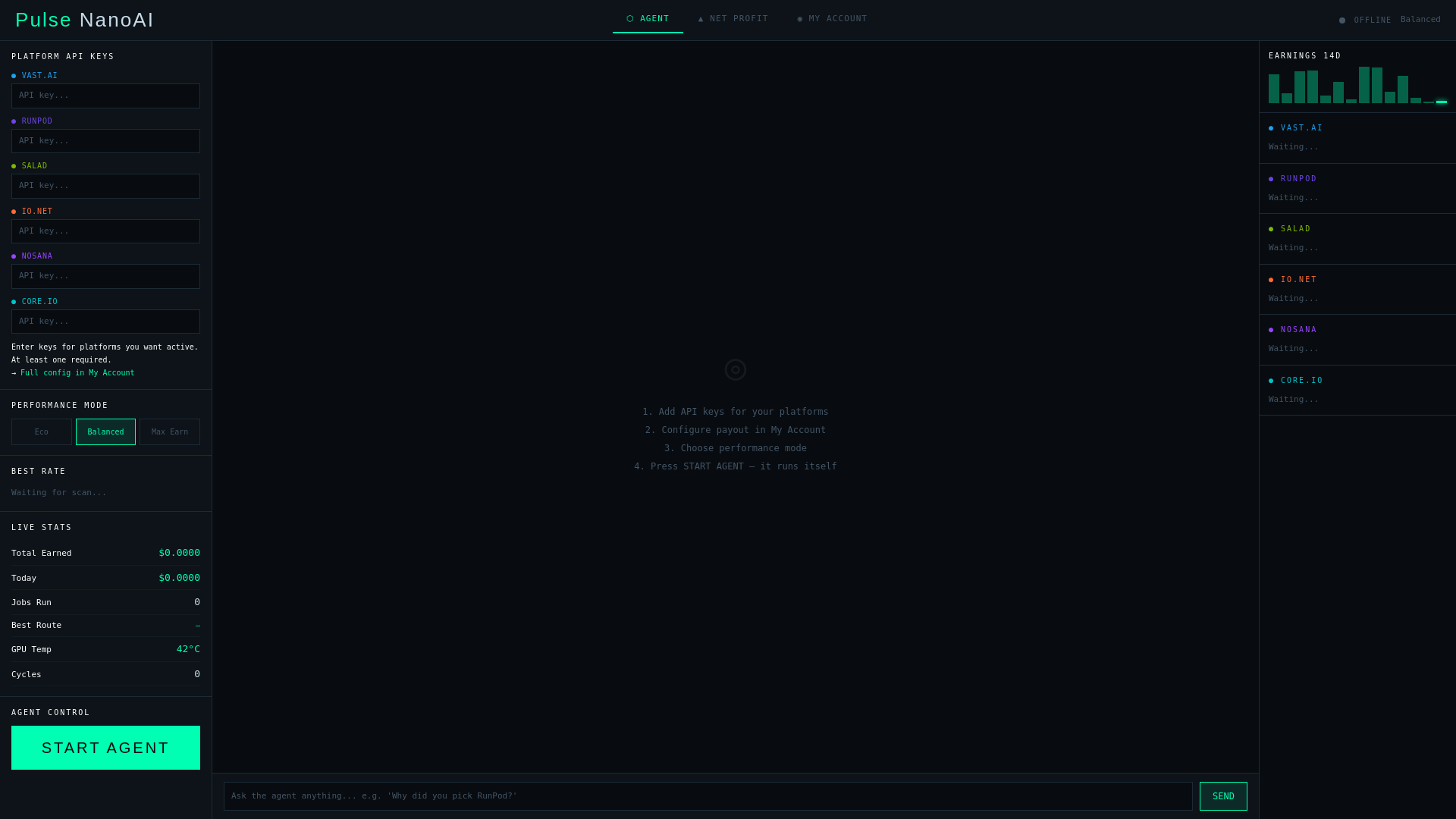The width and height of the screenshot is (1456, 819).
Task: Click the Live Stats heading
Action: 42,528
